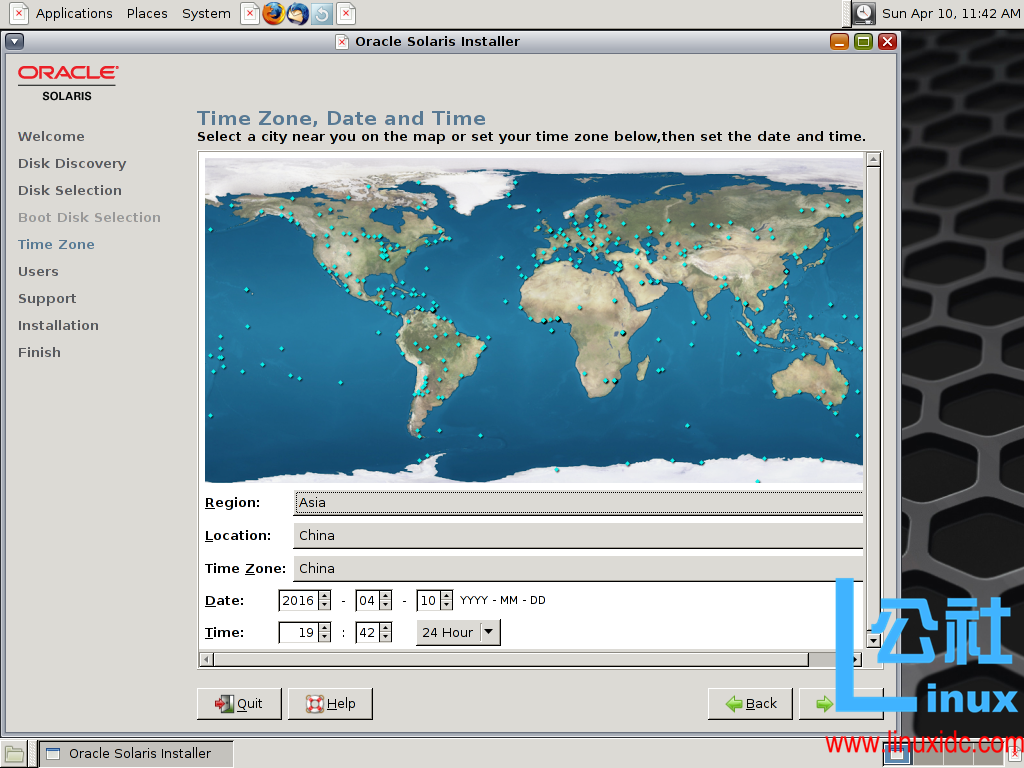Click the Oracle Solaris logo
The height and width of the screenshot is (768, 1024).
point(68,84)
